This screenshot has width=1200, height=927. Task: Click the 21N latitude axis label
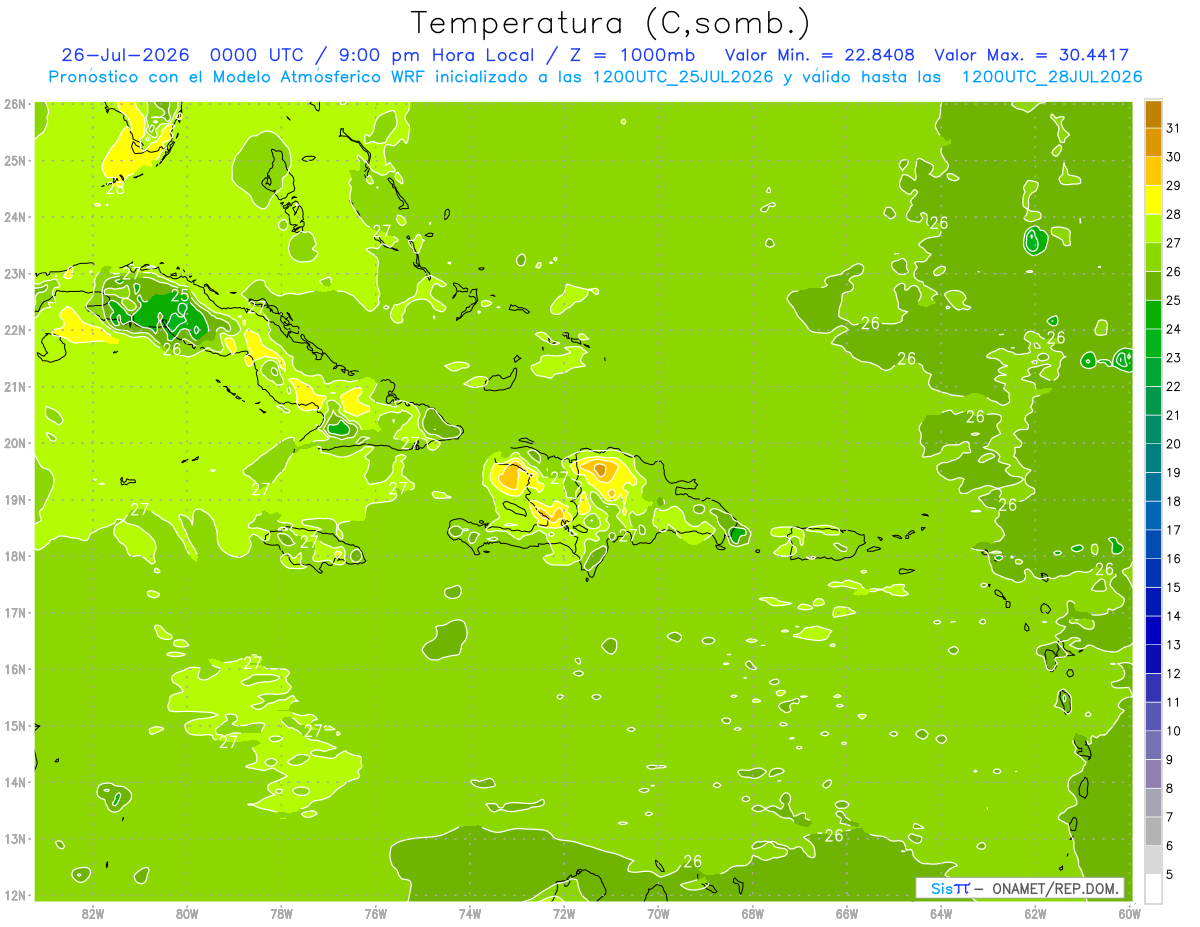point(15,386)
